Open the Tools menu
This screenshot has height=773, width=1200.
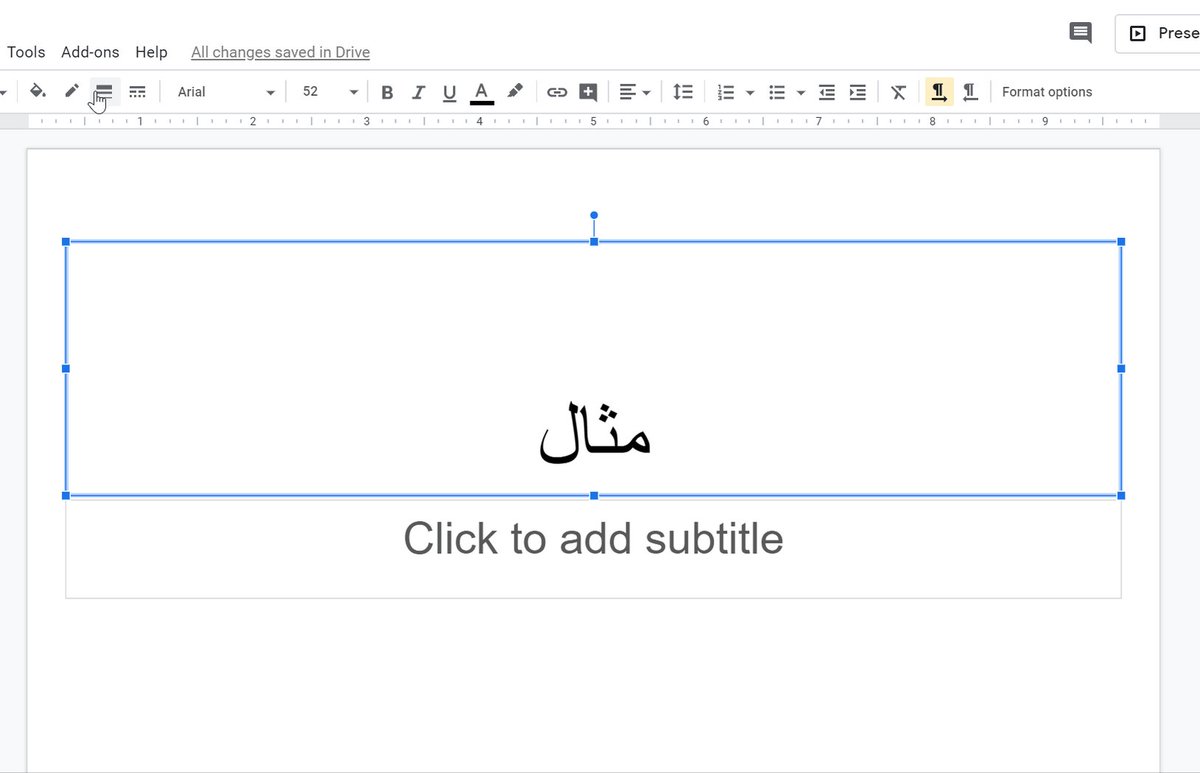point(26,52)
